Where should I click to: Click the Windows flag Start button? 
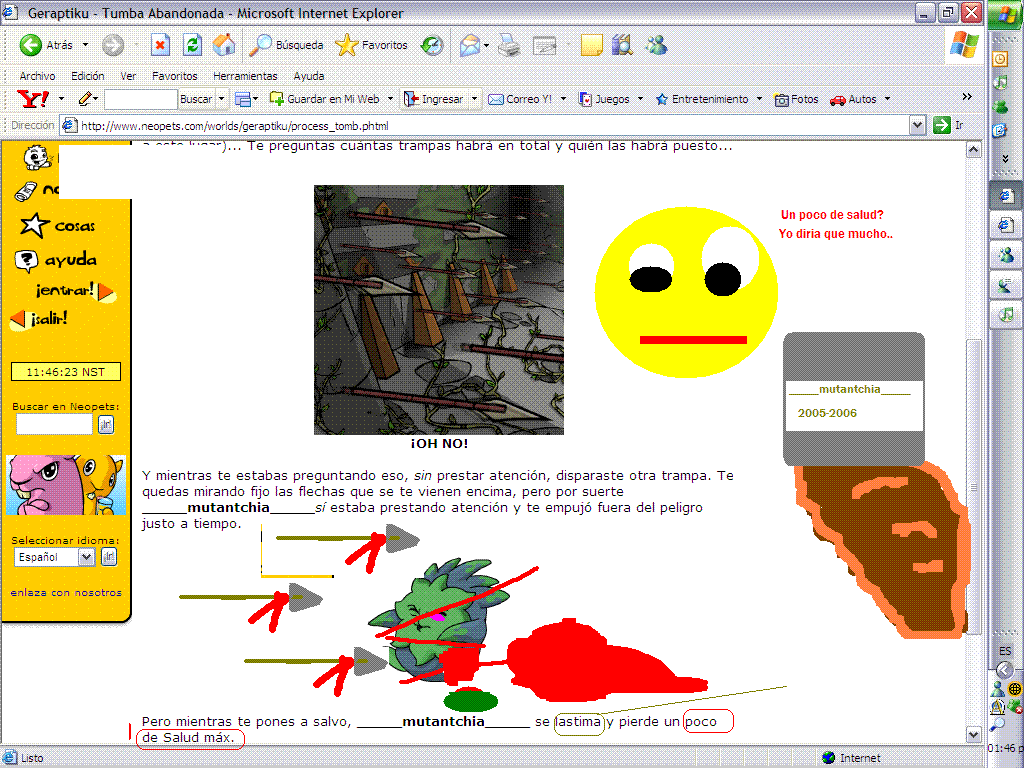click(1006, 14)
